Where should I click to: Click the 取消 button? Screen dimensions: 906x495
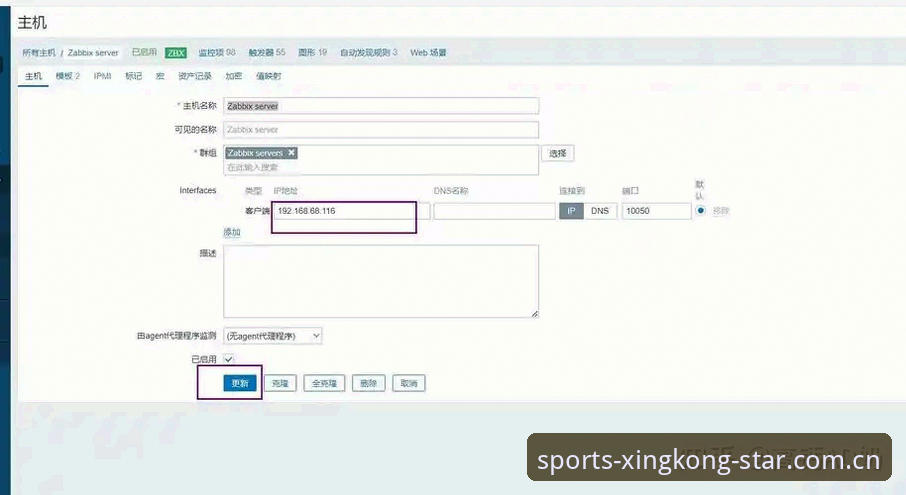tap(409, 383)
